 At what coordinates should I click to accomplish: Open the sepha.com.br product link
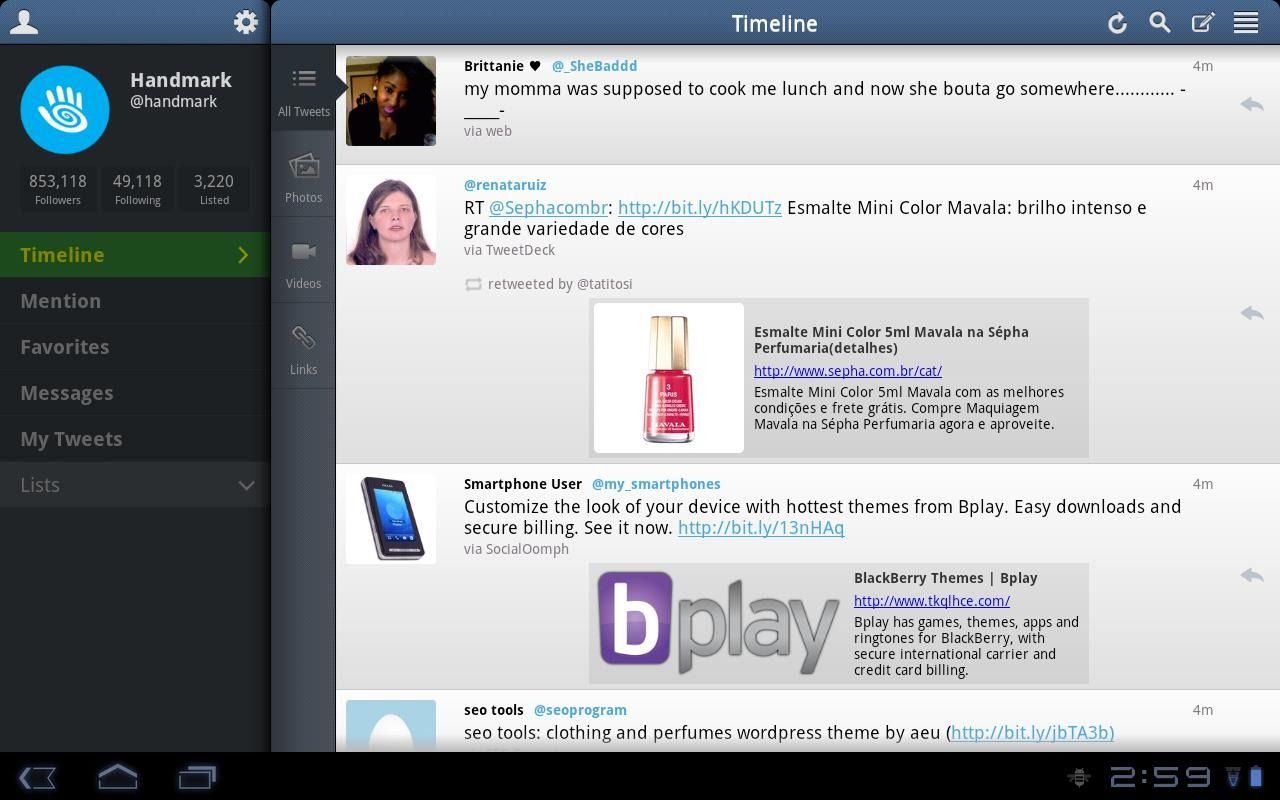point(847,370)
